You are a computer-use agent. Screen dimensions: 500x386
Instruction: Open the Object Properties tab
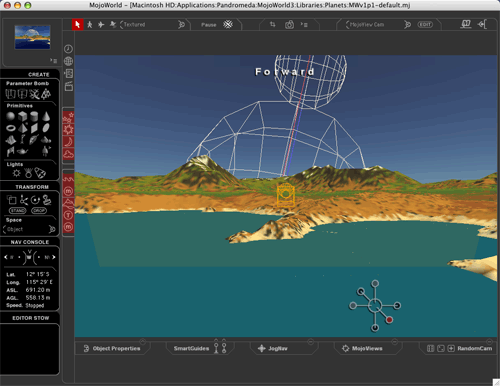tap(112, 349)
